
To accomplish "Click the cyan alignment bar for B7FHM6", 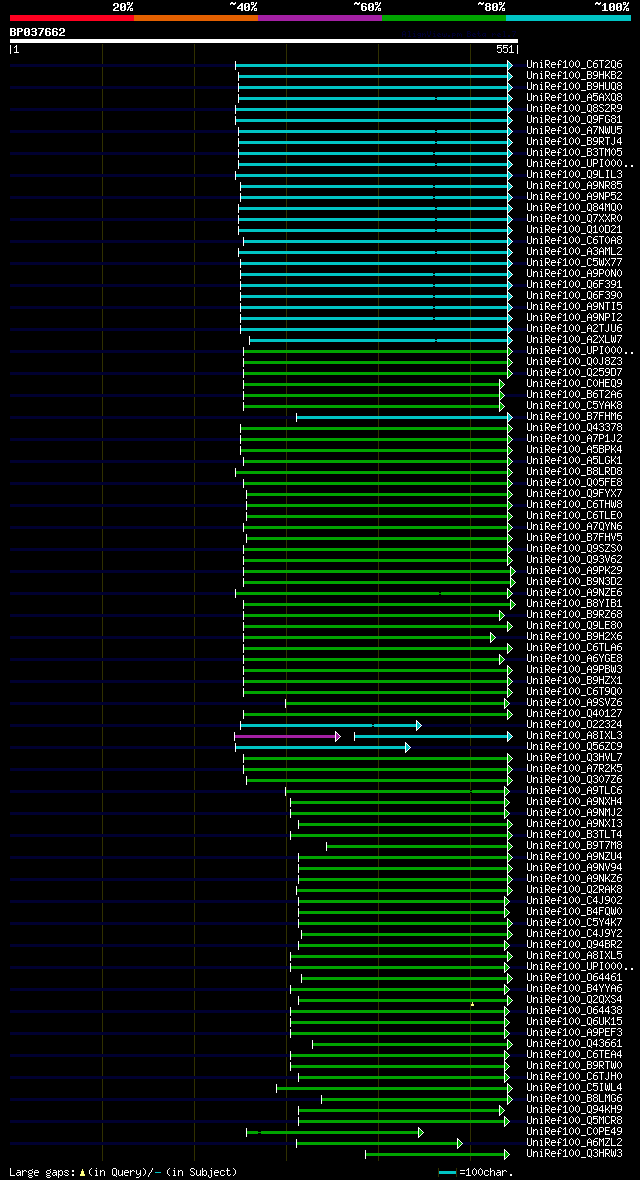I will tap(404, 417).
